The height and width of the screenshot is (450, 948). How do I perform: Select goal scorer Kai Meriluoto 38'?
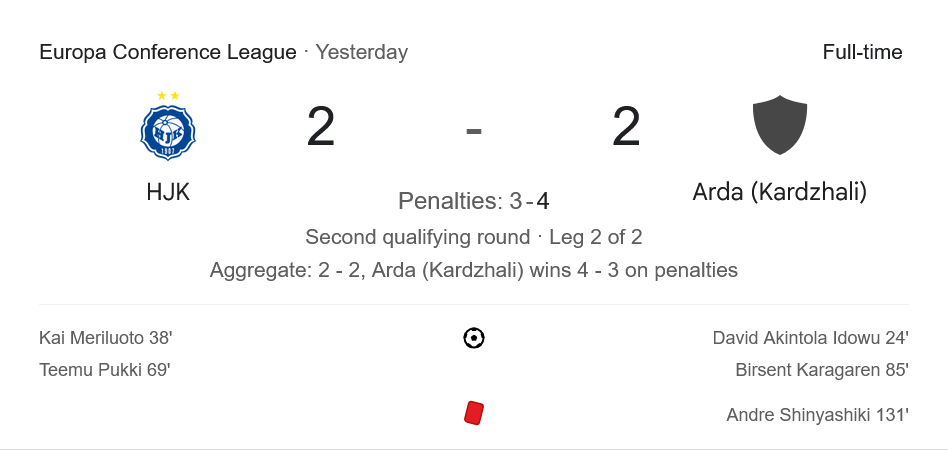pos(106,338)
